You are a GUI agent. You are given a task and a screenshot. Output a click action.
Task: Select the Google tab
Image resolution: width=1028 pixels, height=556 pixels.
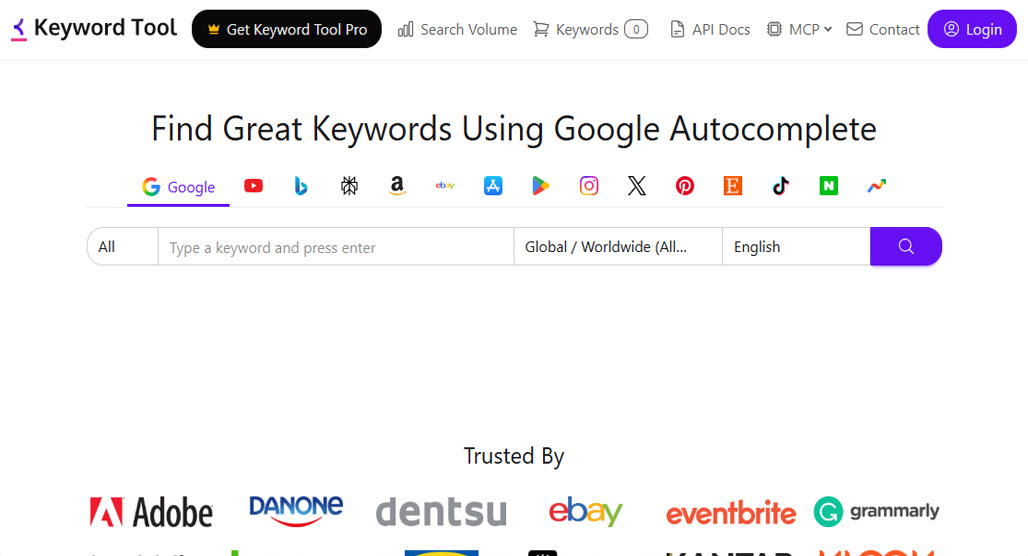click(178, 187)
